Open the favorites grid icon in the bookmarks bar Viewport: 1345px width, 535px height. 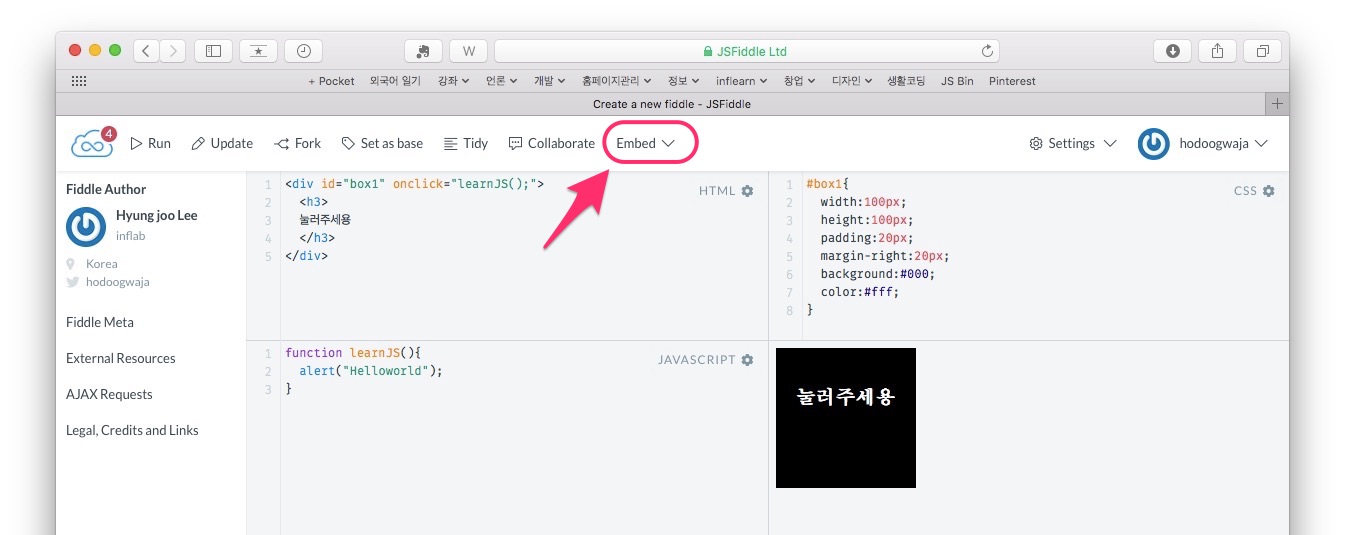[x=79, y=81]
